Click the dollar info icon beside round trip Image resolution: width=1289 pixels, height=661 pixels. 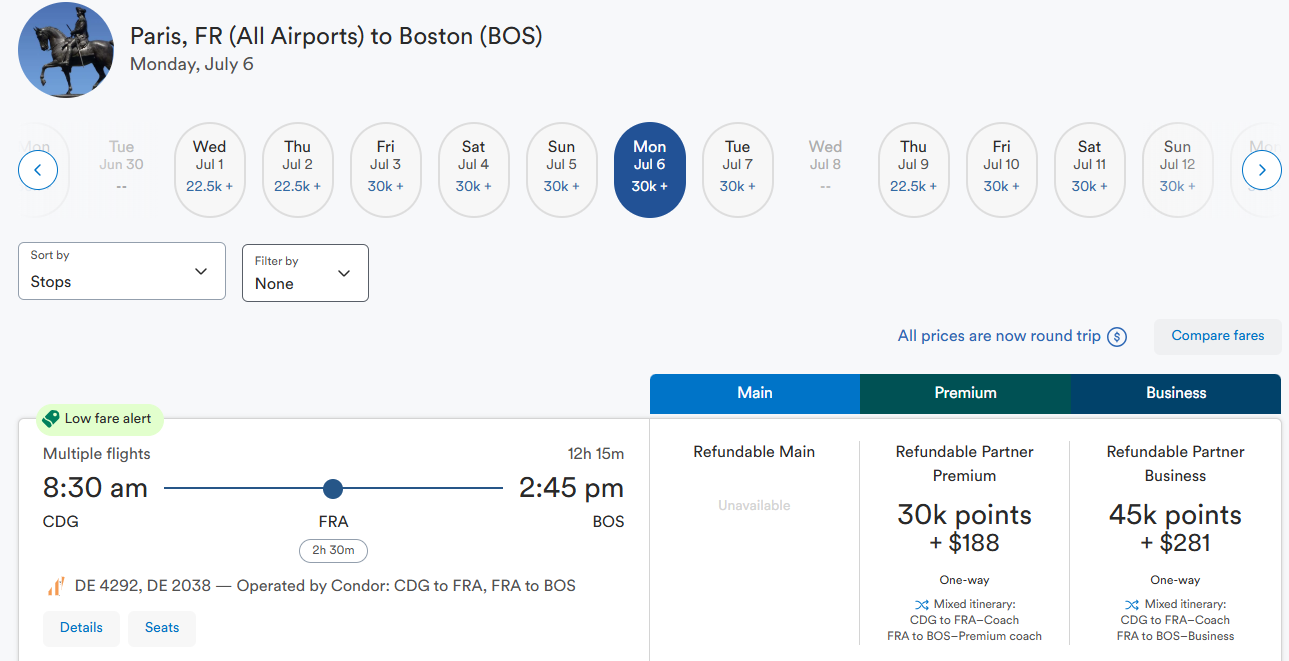(x=1117, y=337)
